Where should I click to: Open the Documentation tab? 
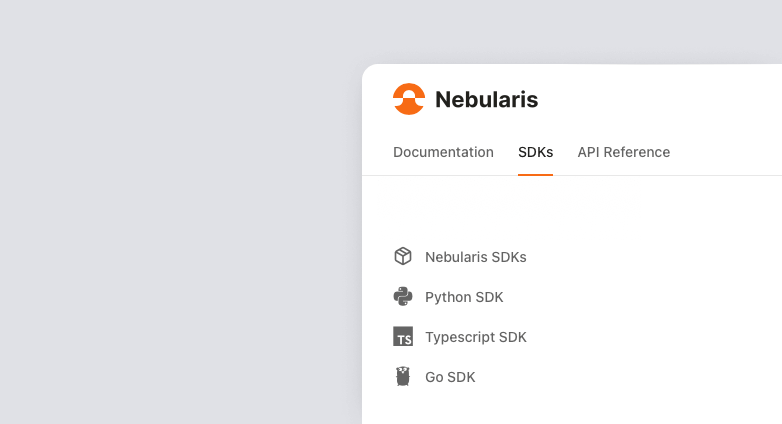[x=443, y=152]
